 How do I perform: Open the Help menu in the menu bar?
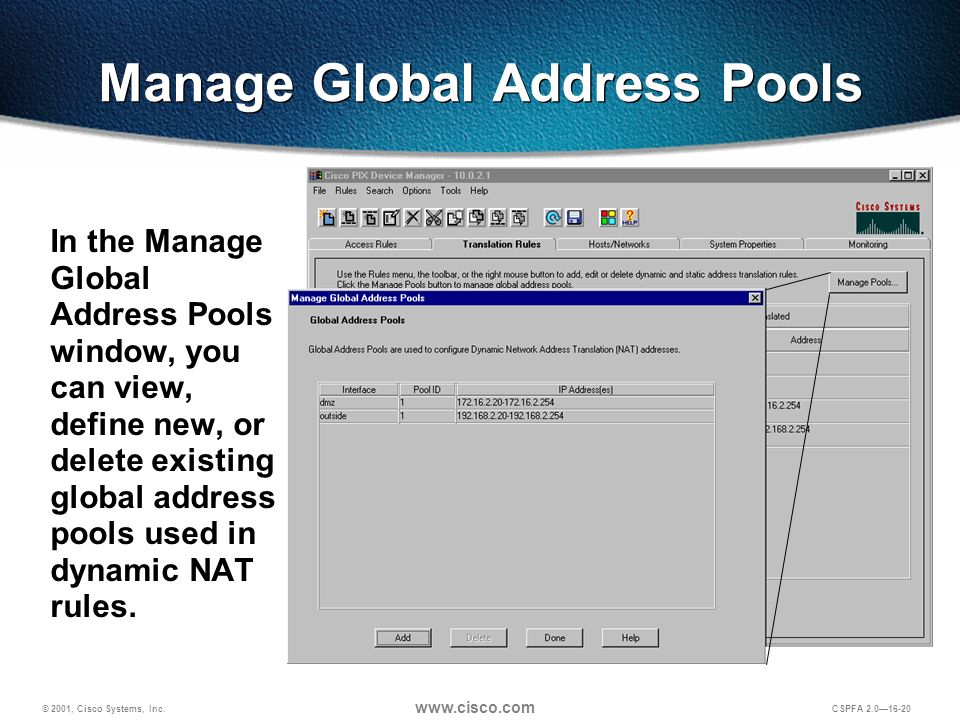point(479,191)
